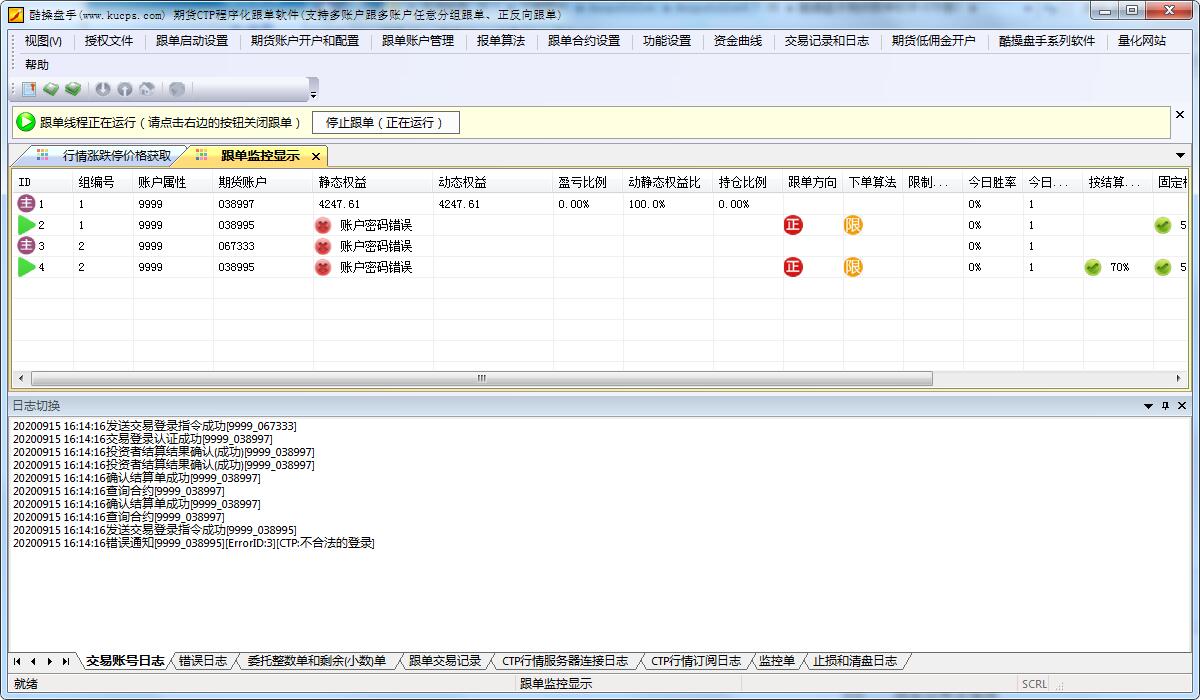Image resolution: width=1200 pixels, height=700 pixels.
Task: Toggle auto-hide pin on the 日志切换 panel
Action: [x=1165, y=406]
